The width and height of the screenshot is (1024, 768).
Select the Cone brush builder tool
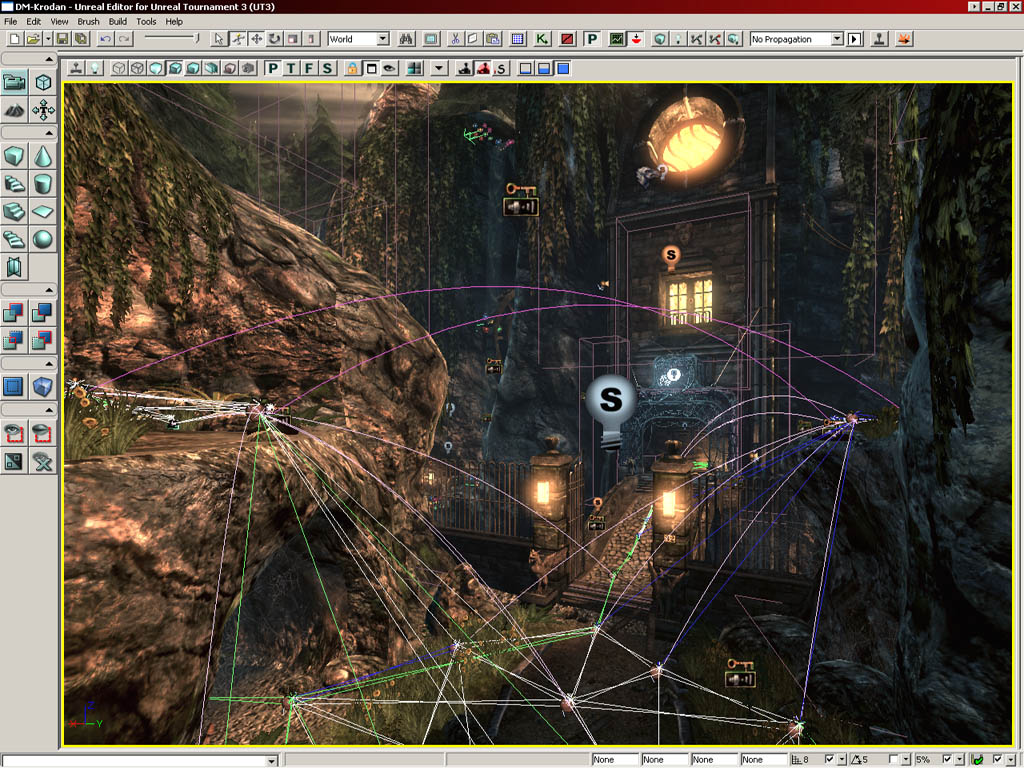43,156
